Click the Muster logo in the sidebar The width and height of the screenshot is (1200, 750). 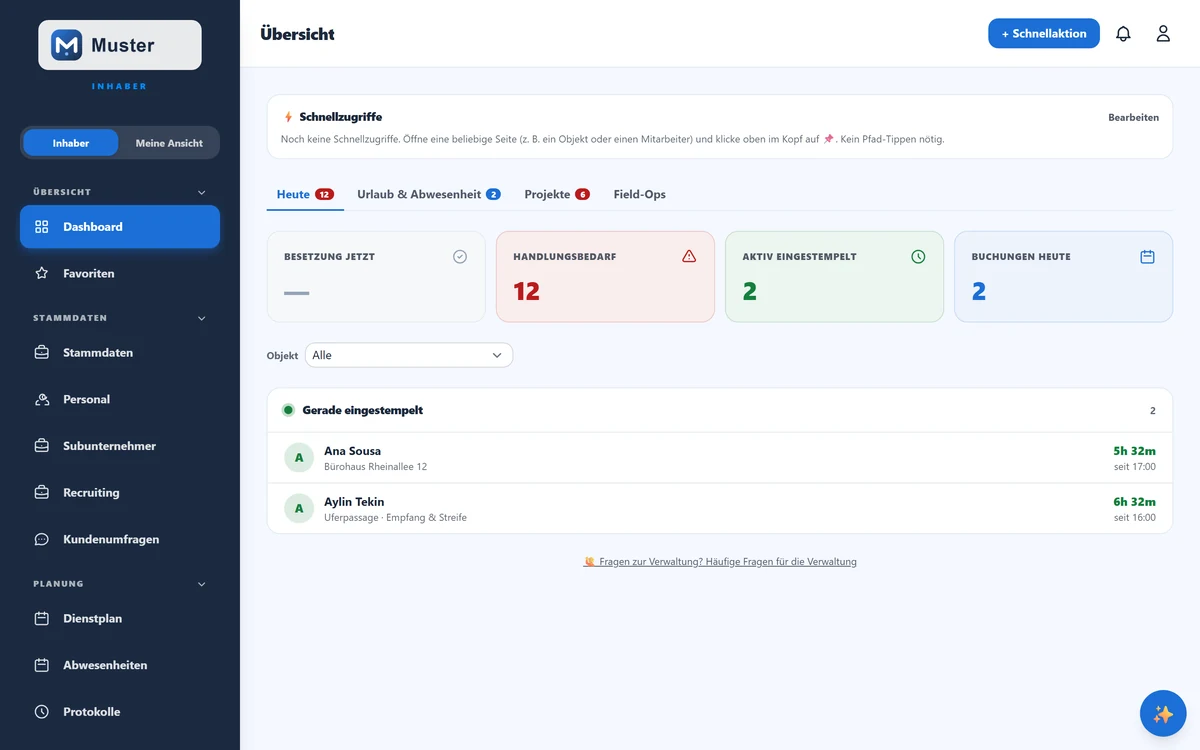(120, 45)
